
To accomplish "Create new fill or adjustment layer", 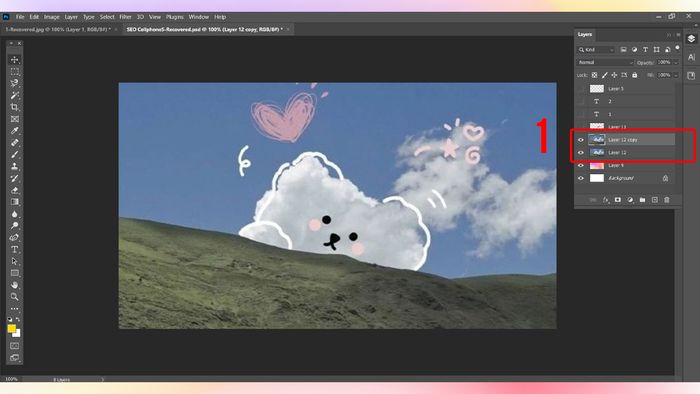I will (630, 200).
